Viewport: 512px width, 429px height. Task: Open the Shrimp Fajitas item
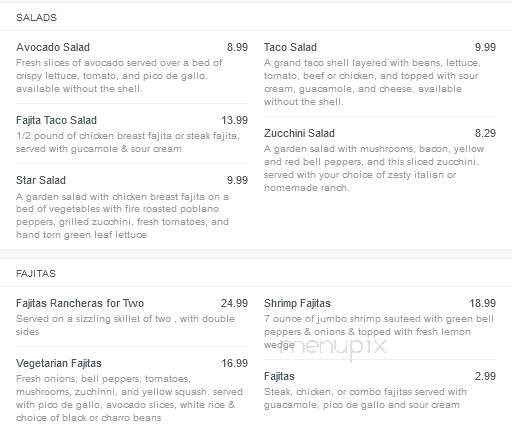(x=297, y=303)
